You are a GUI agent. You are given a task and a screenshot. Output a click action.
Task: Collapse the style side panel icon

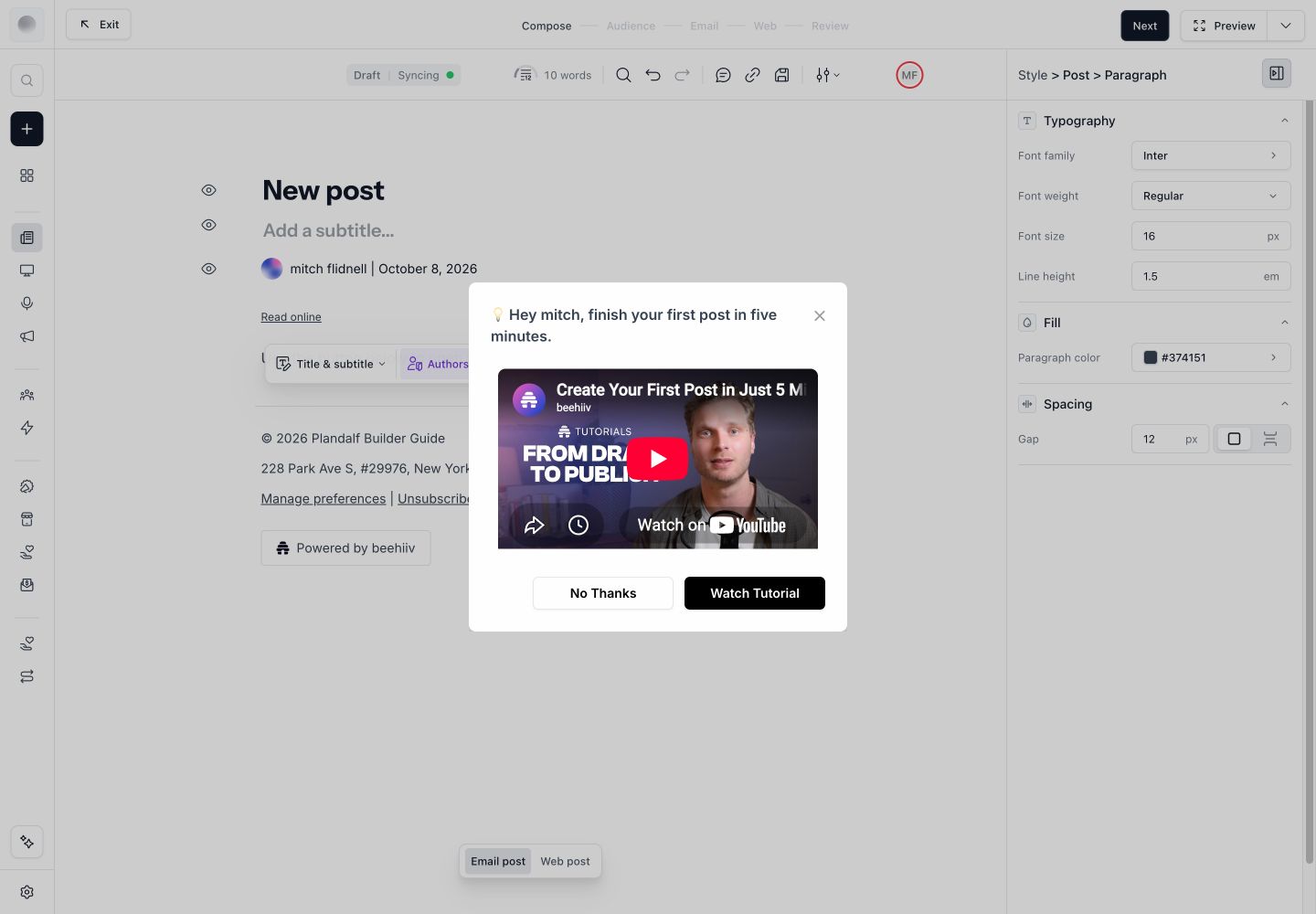[1277, 73]
